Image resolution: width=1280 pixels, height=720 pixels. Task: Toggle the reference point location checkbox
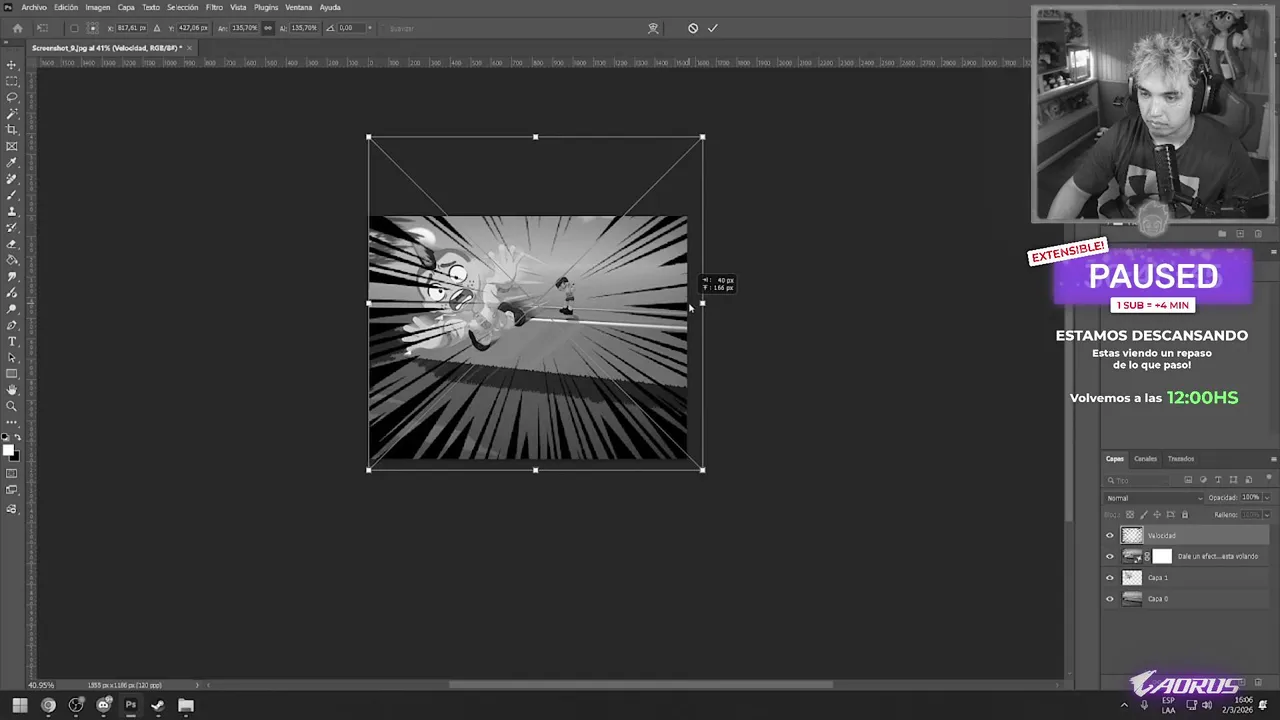click(x=74, y=28)
